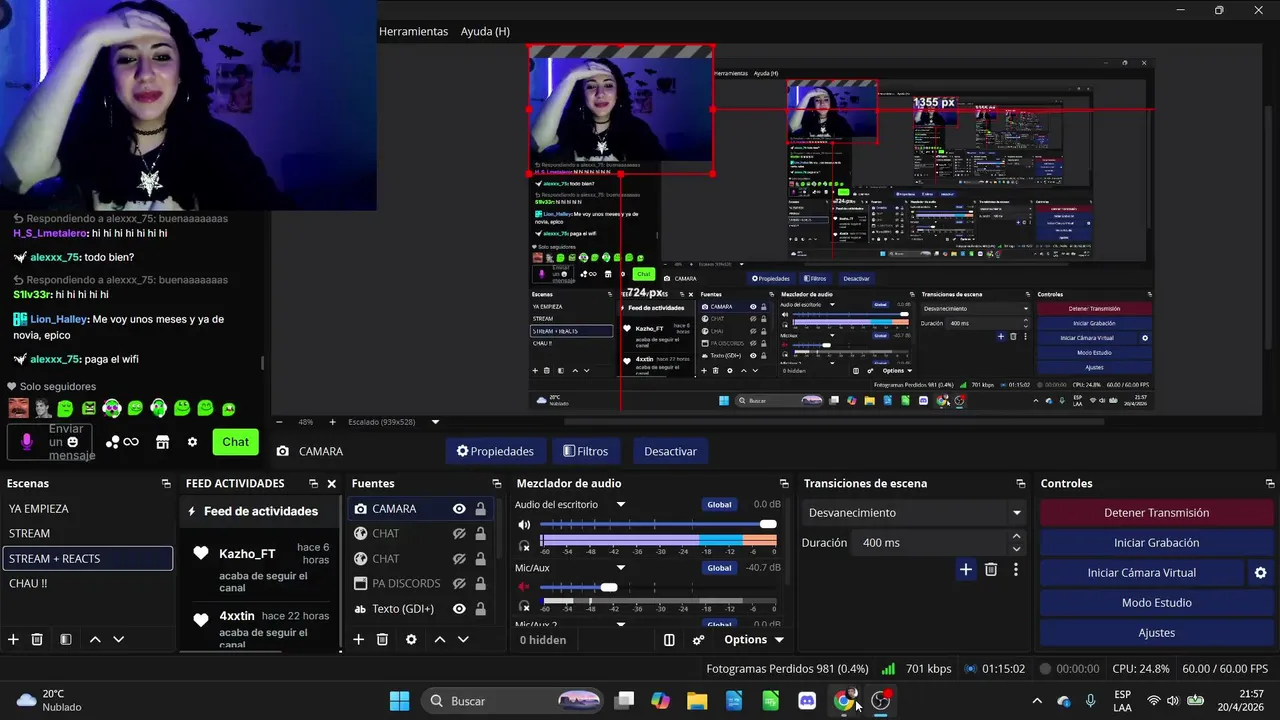The height and width of the screenshot is (720, 1280).
Task: Open the Desvanecimiento transition dropdown
Action: (x=915, y=513)
